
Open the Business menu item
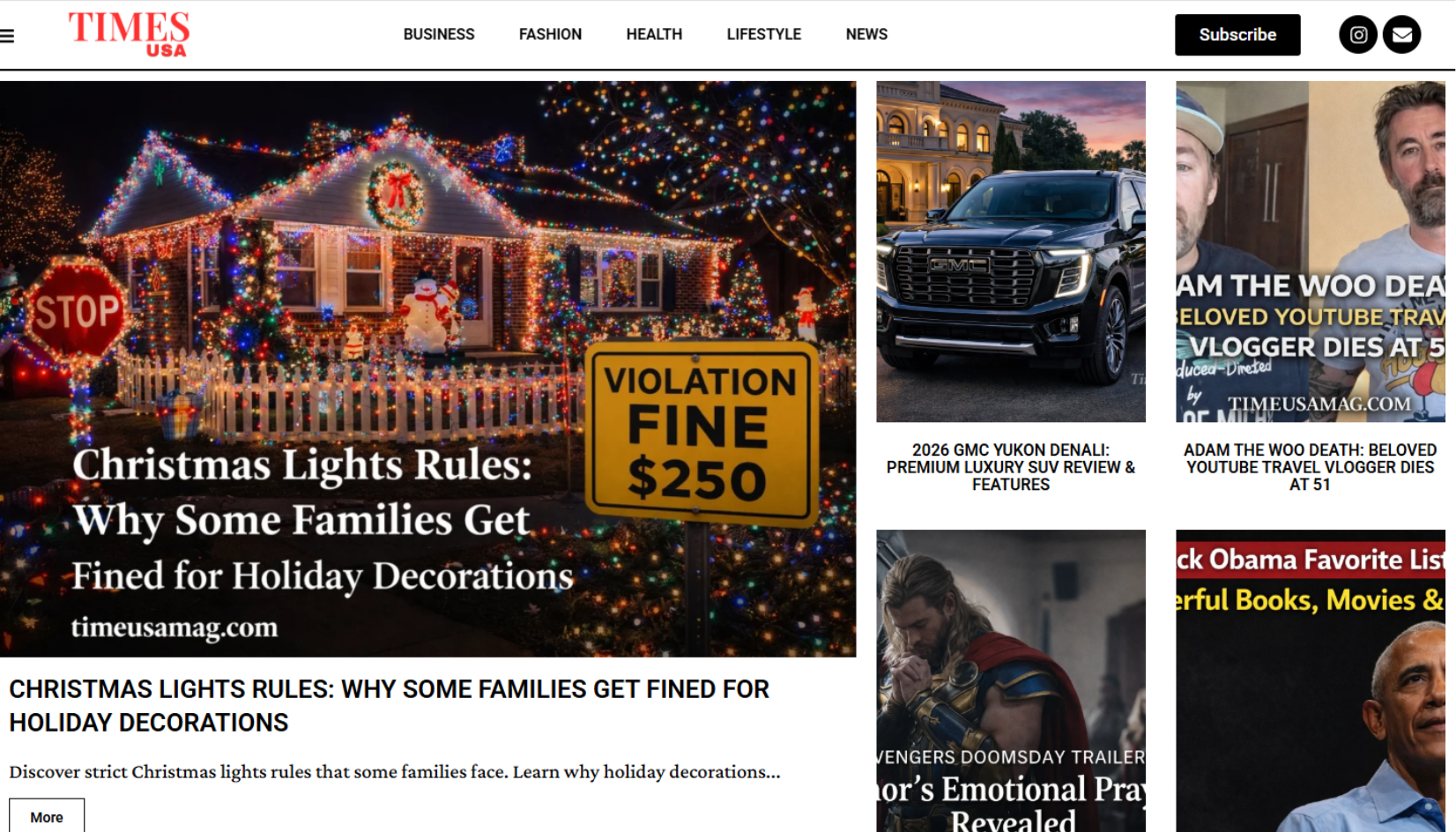click(439, 34)
